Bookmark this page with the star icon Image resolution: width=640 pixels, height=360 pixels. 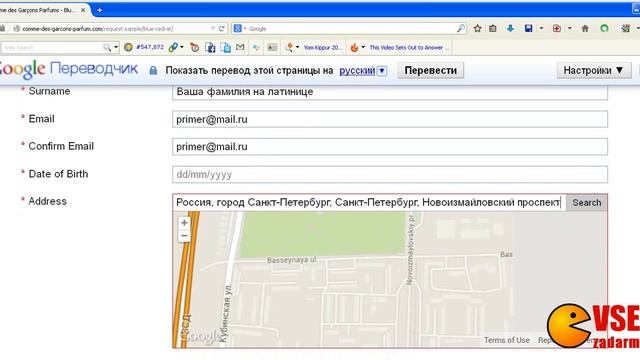coord(478,28)
